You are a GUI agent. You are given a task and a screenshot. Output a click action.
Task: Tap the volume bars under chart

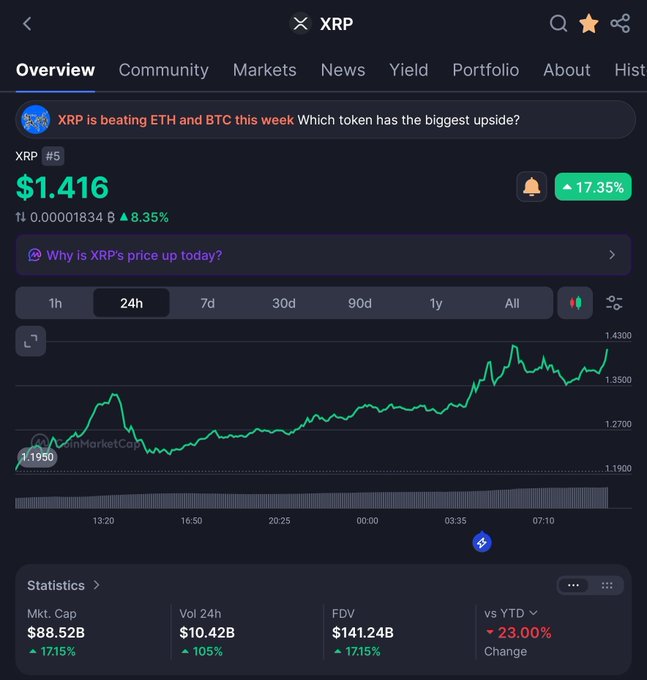[311, 498]
